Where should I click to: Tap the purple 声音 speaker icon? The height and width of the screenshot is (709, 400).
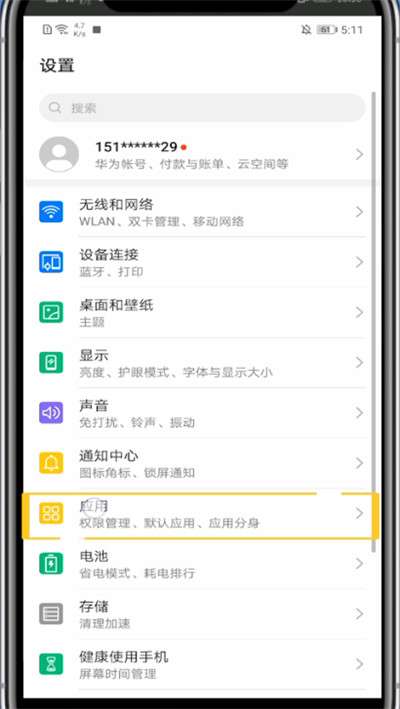51,412
